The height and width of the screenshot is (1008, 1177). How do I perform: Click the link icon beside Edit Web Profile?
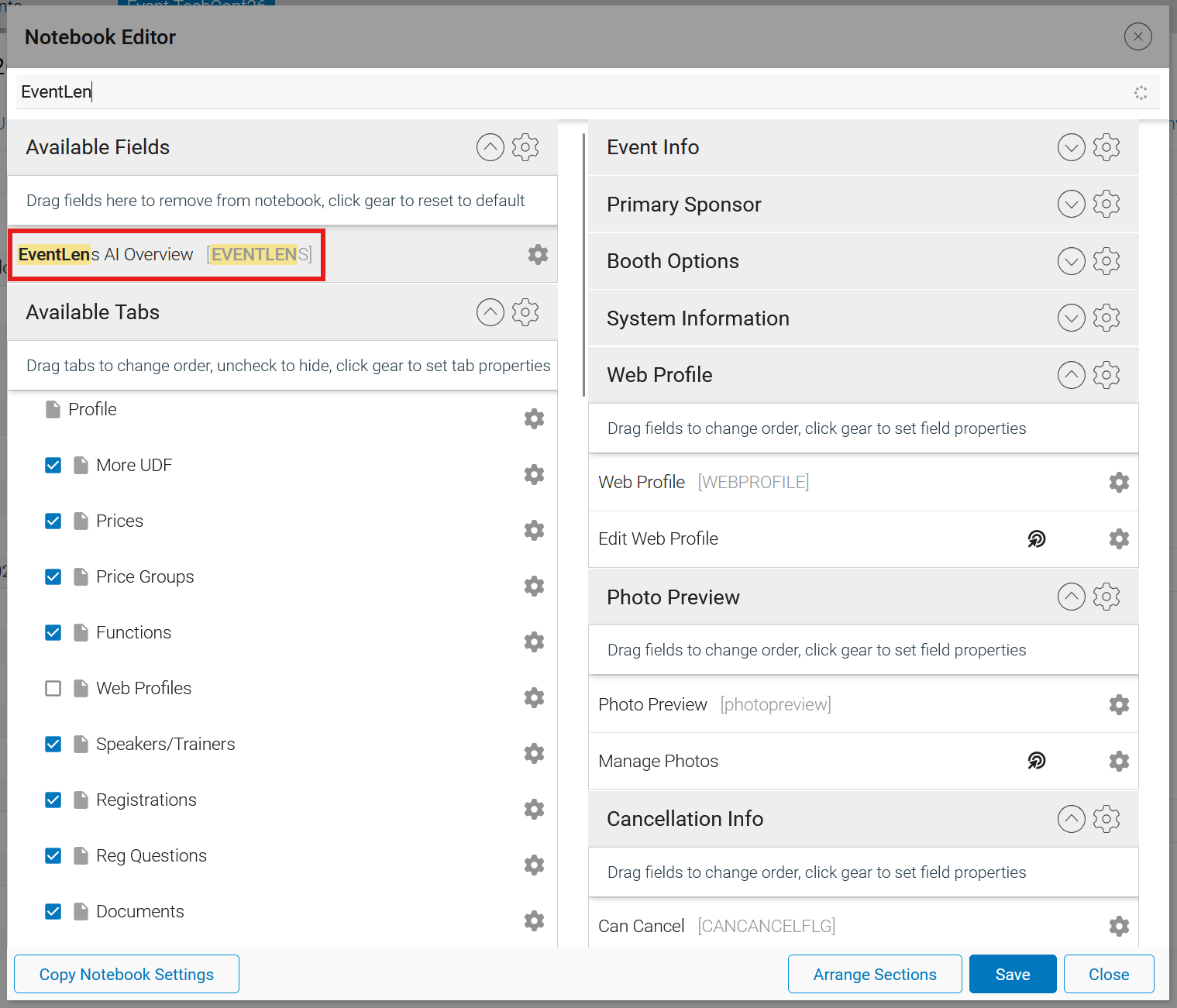click(1037, 538)
